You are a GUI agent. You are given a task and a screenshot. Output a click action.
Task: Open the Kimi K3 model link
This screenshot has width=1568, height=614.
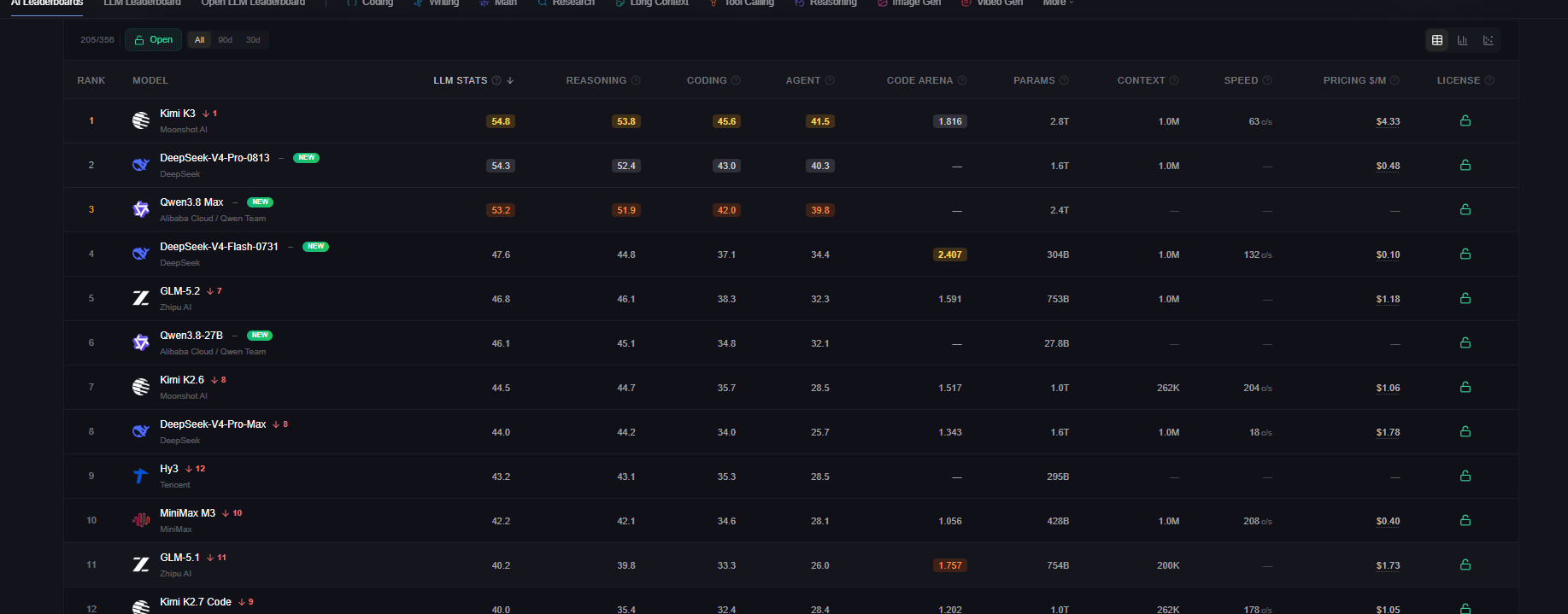(x=178, y=114)
